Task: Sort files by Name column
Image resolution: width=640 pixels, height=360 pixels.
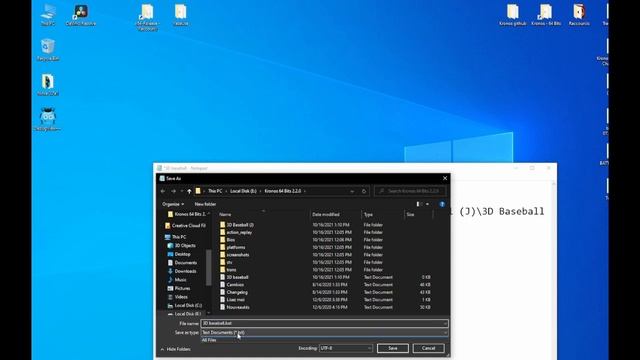Action: coord(225,215)
